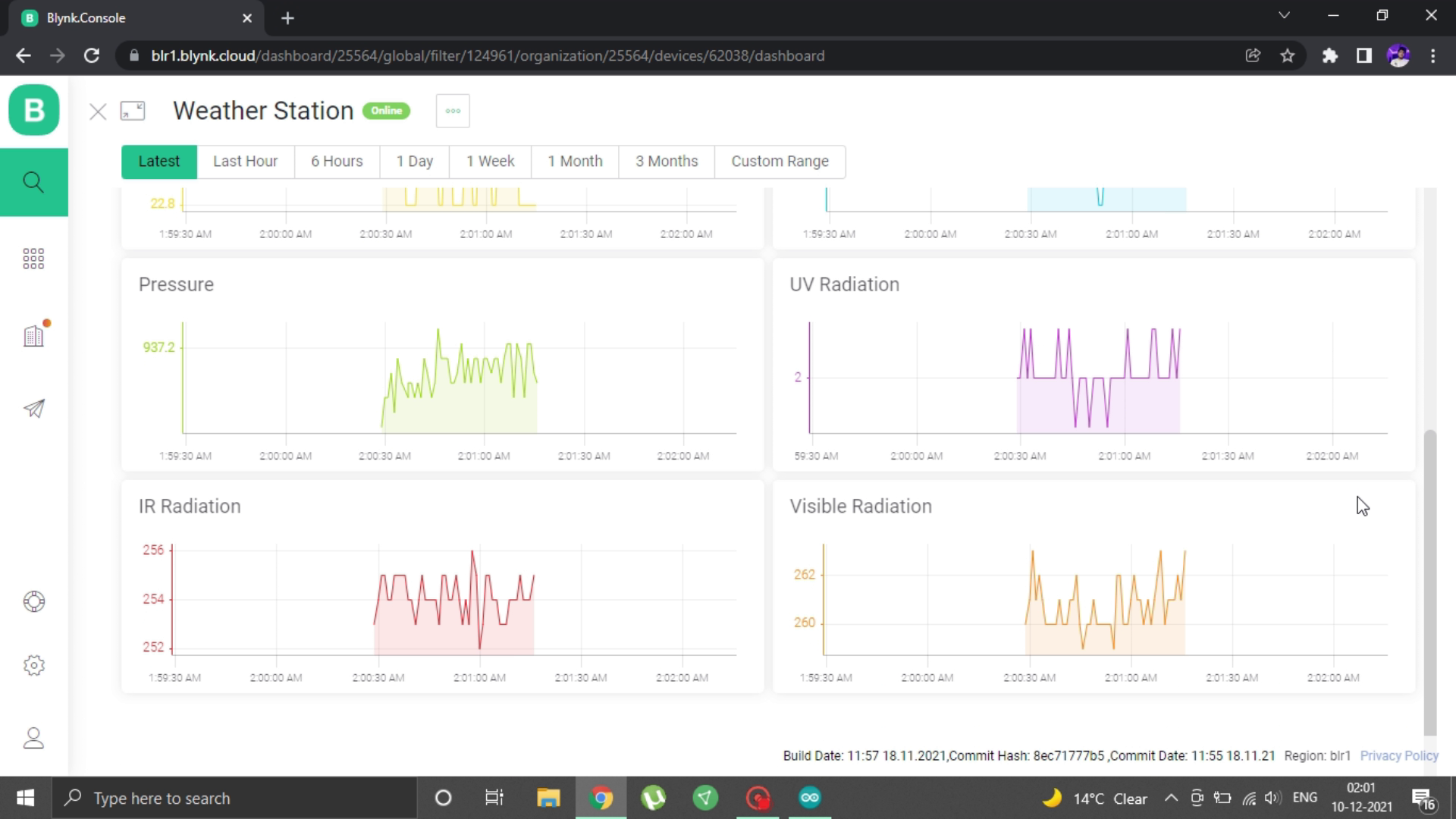
Task: Open the browser extensions puzzle icon
Action: pos(1329,55)
